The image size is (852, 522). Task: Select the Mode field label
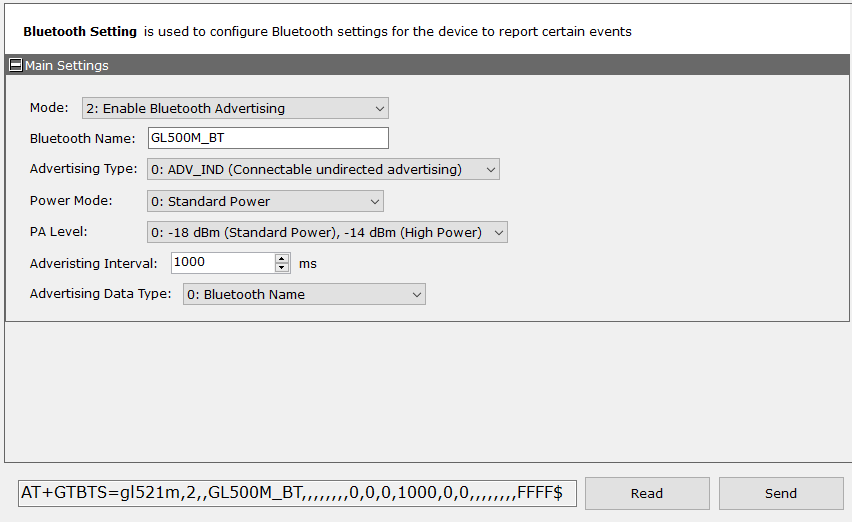[49, 108]
